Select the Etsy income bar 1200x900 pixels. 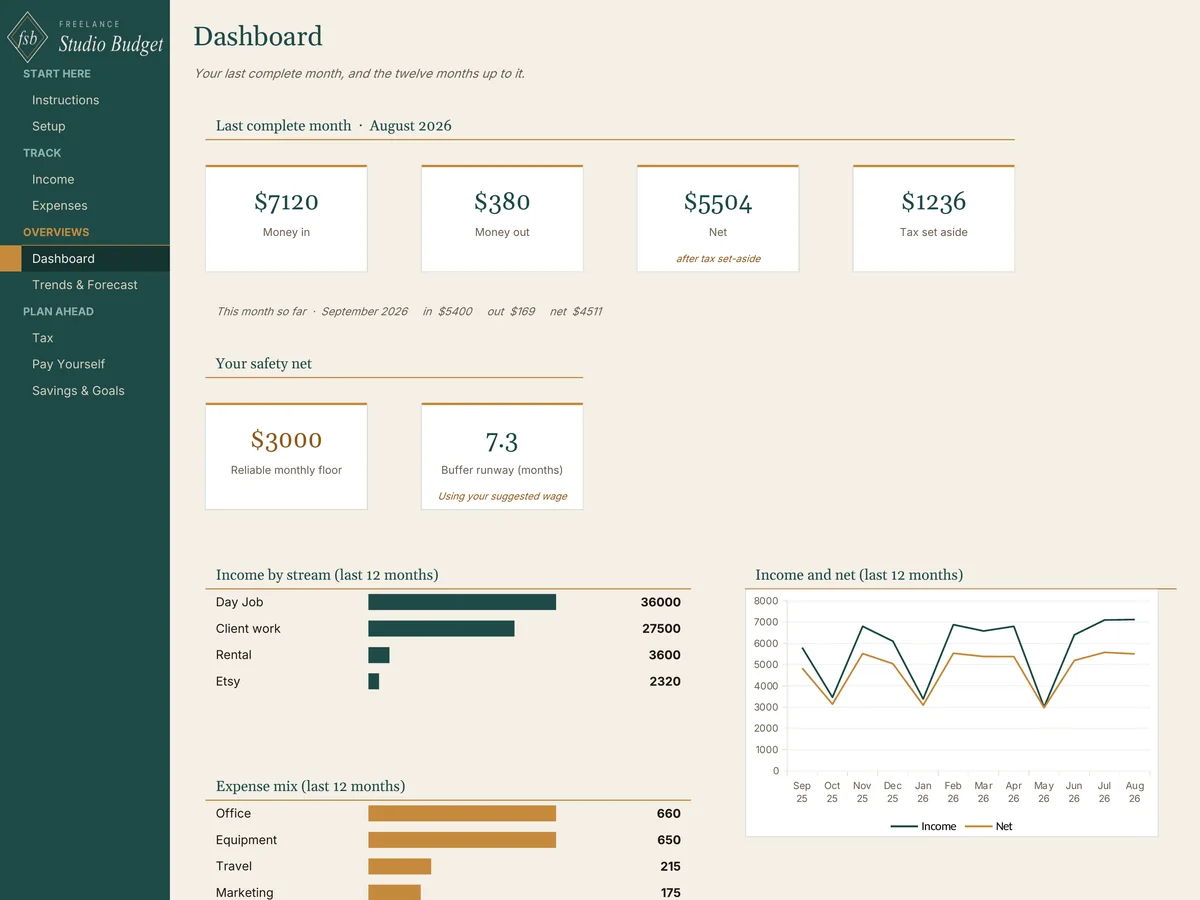pyautogui.click(x=374, y=681)
